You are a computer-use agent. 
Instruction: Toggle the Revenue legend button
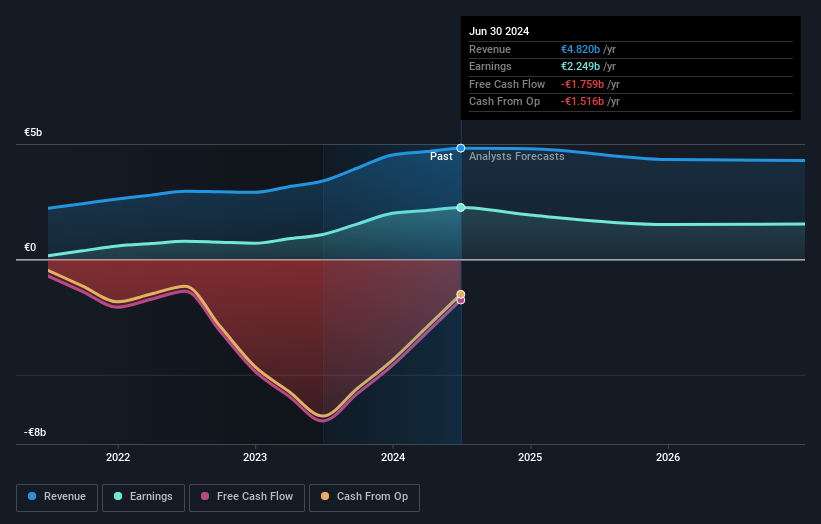coord(57,497)
